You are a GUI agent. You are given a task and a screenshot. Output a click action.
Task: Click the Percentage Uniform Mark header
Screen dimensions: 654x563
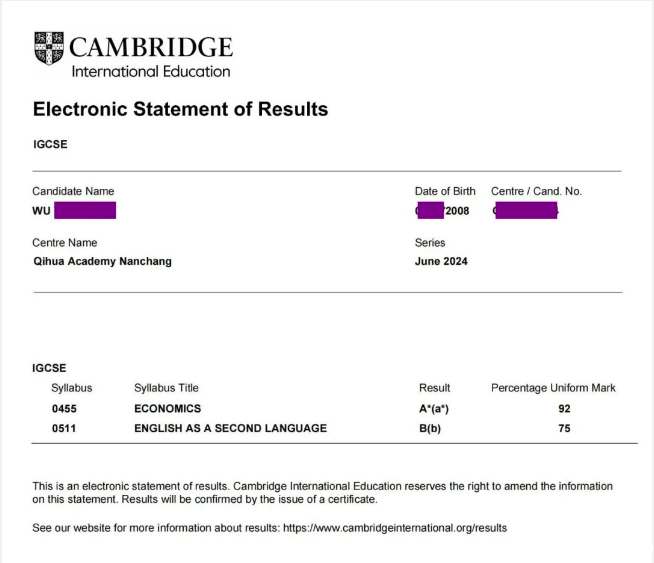[x=553, y=388]
